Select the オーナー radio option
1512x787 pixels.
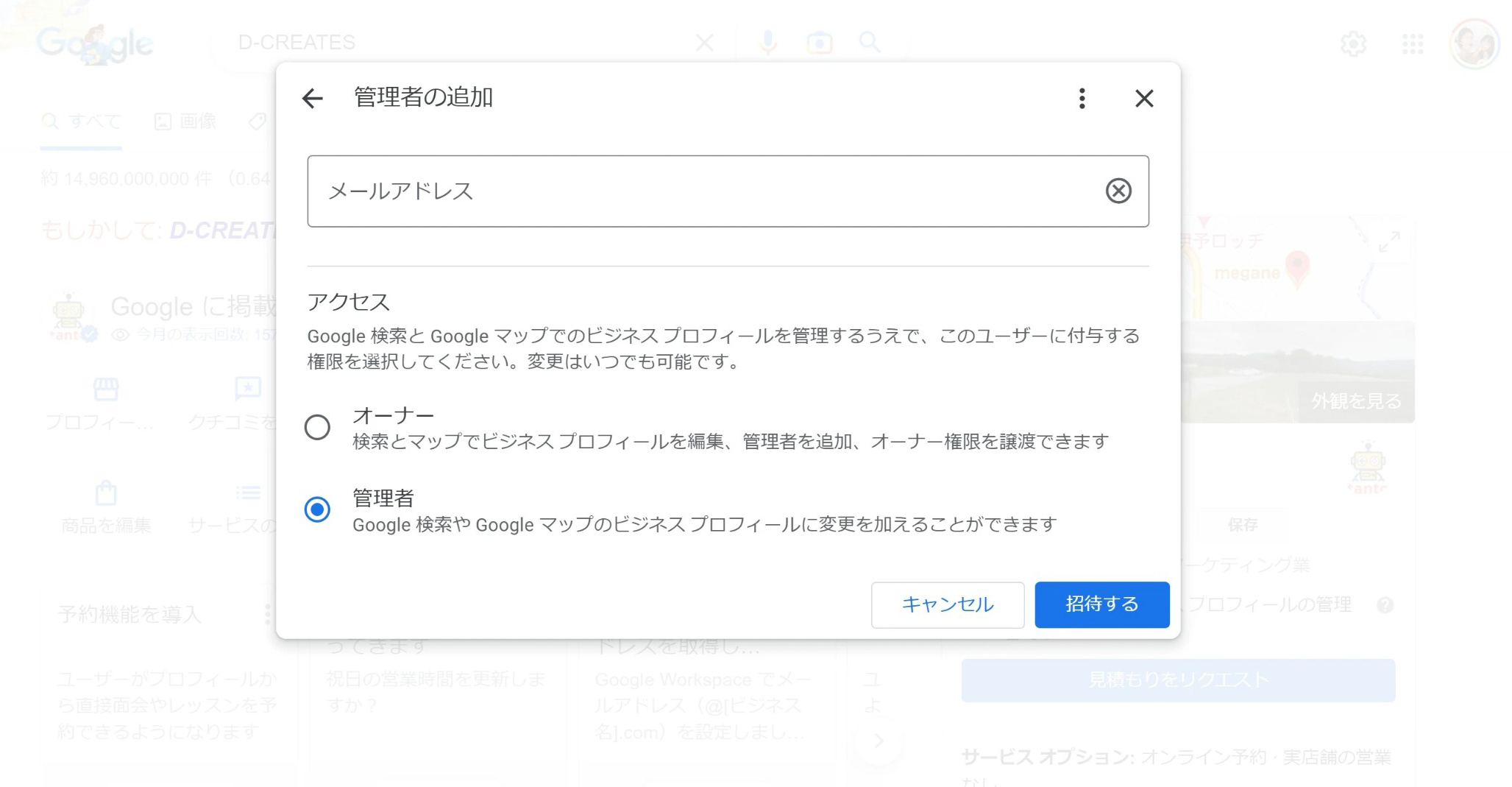point(317,427)
